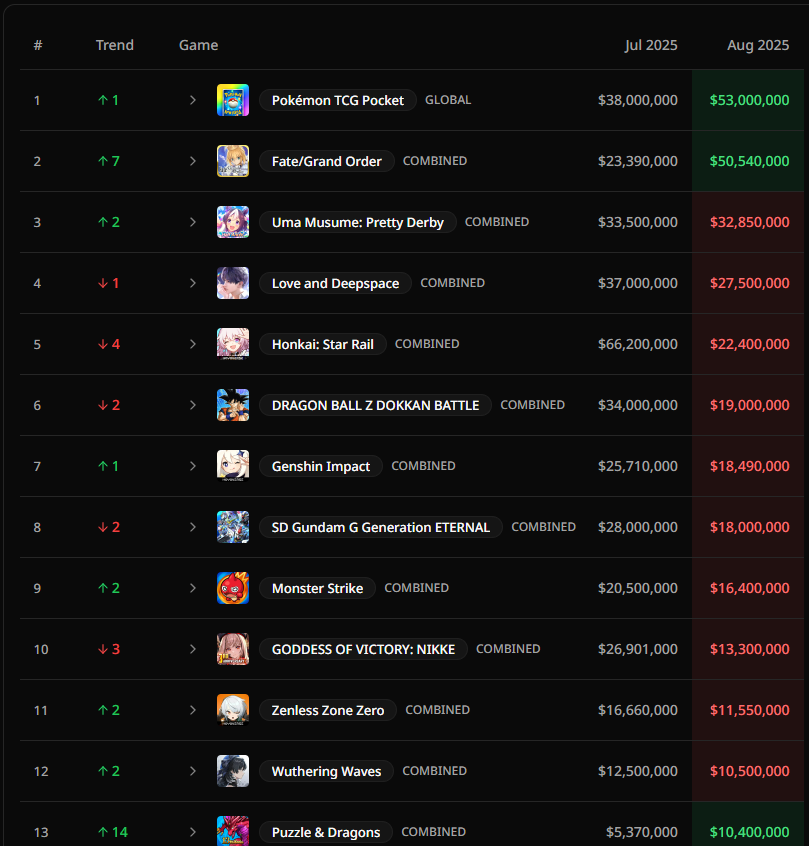Select the $11,550,000 Zenless Zone Zero value

pos(749,709)
